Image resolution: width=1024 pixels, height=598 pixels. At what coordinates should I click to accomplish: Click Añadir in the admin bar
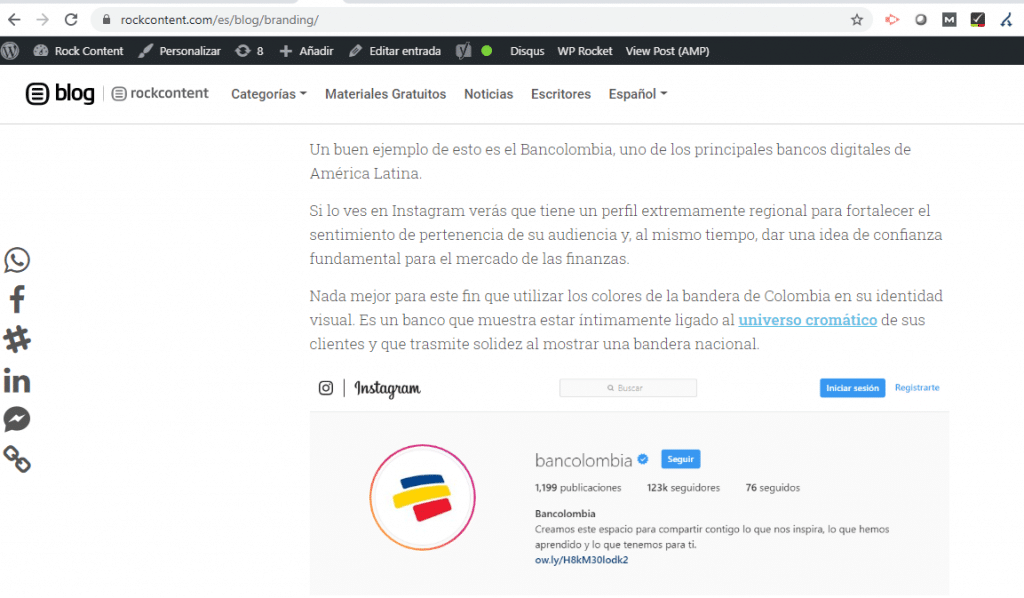click(x=306, y=51)
